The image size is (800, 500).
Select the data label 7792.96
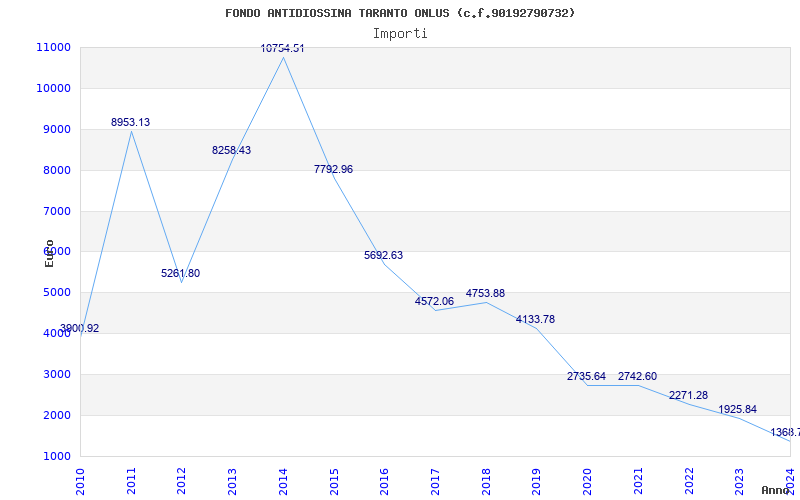333,169
